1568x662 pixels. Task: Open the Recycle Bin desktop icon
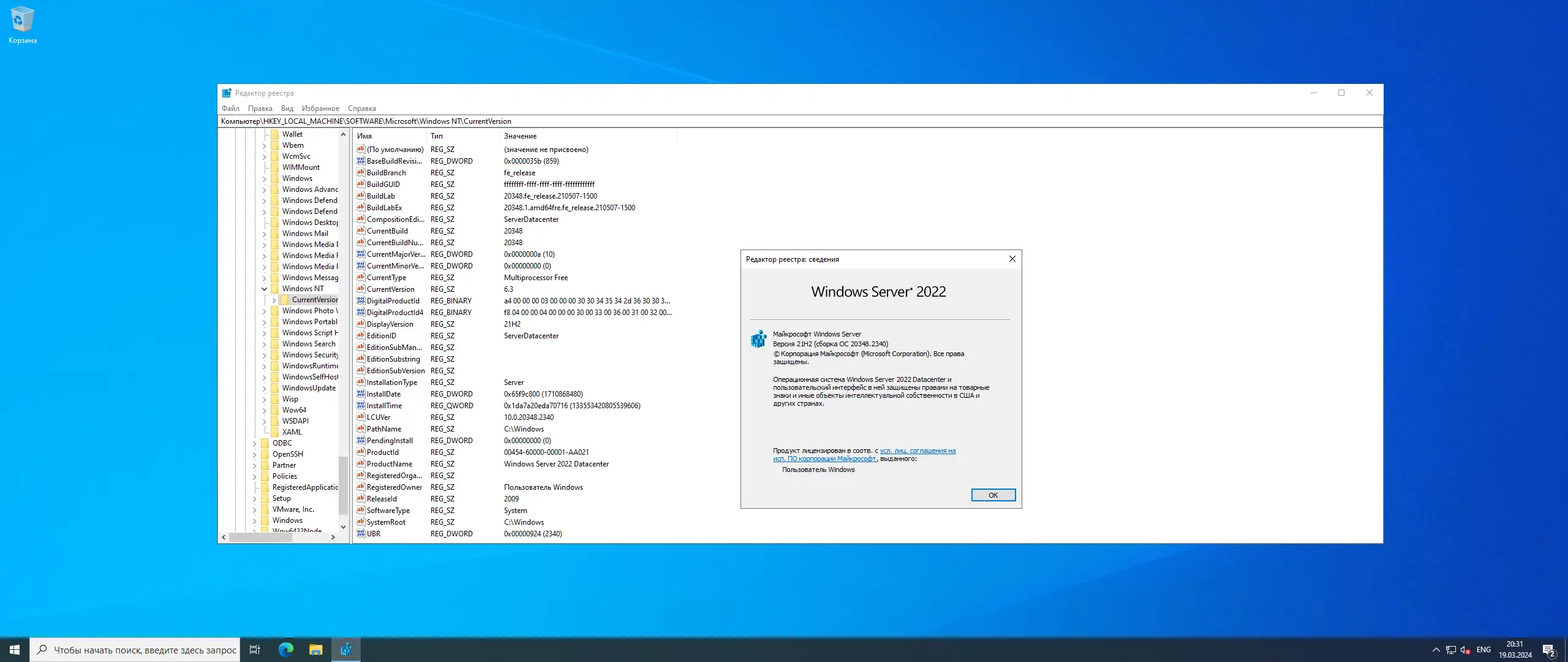(22, 25)
